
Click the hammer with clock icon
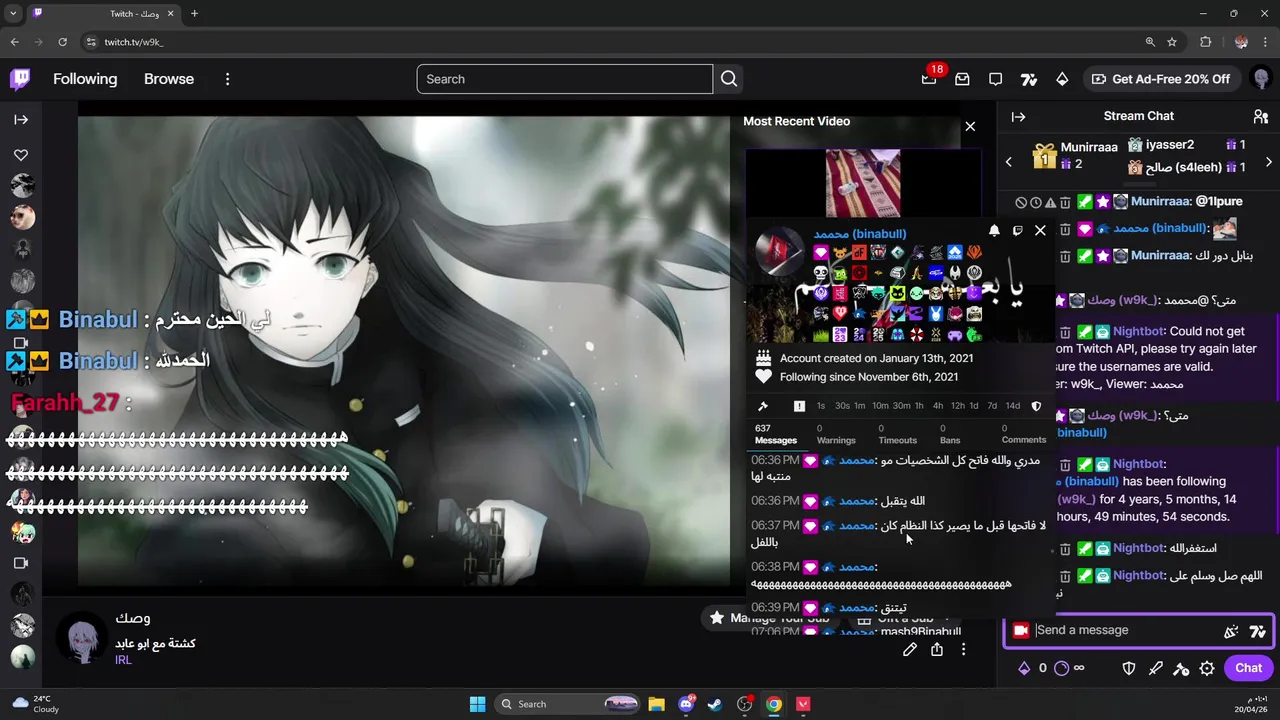click(x=1181, y=668)
